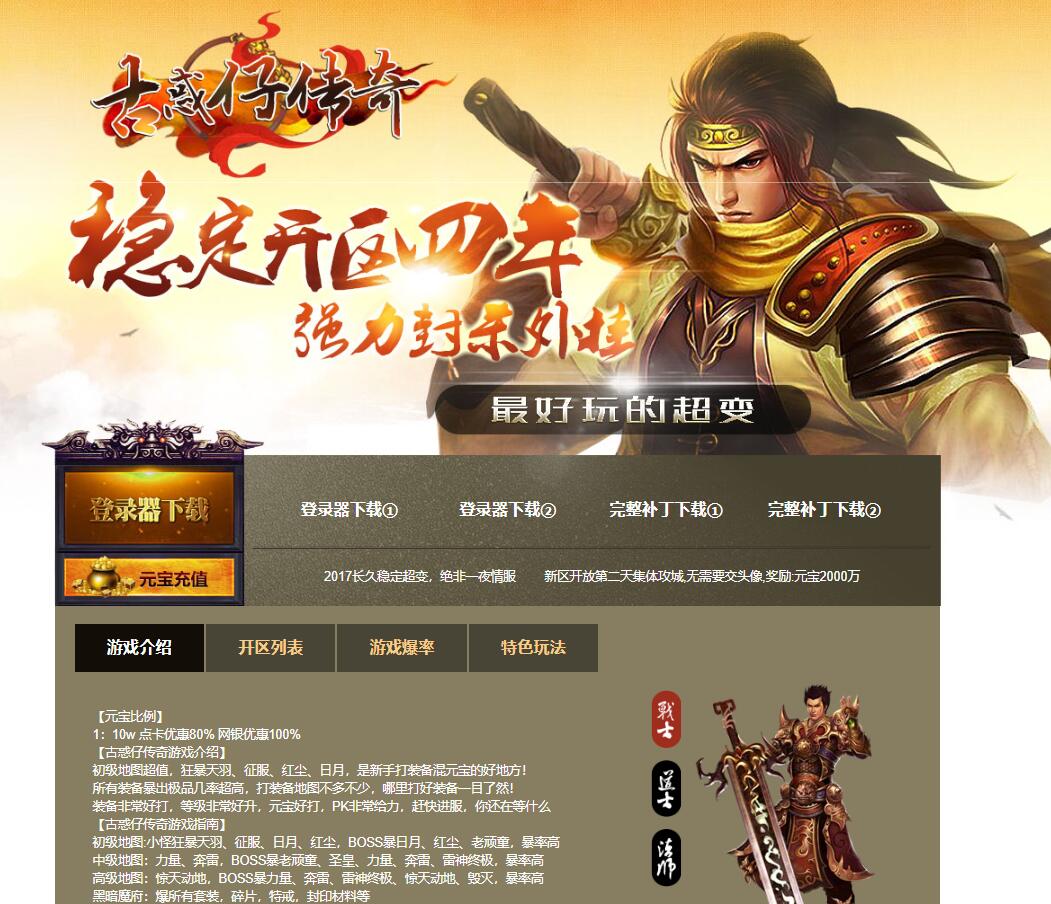
Task: Click the 新区开放第二天集体攻城 notice text
Action: pos(702,576)
